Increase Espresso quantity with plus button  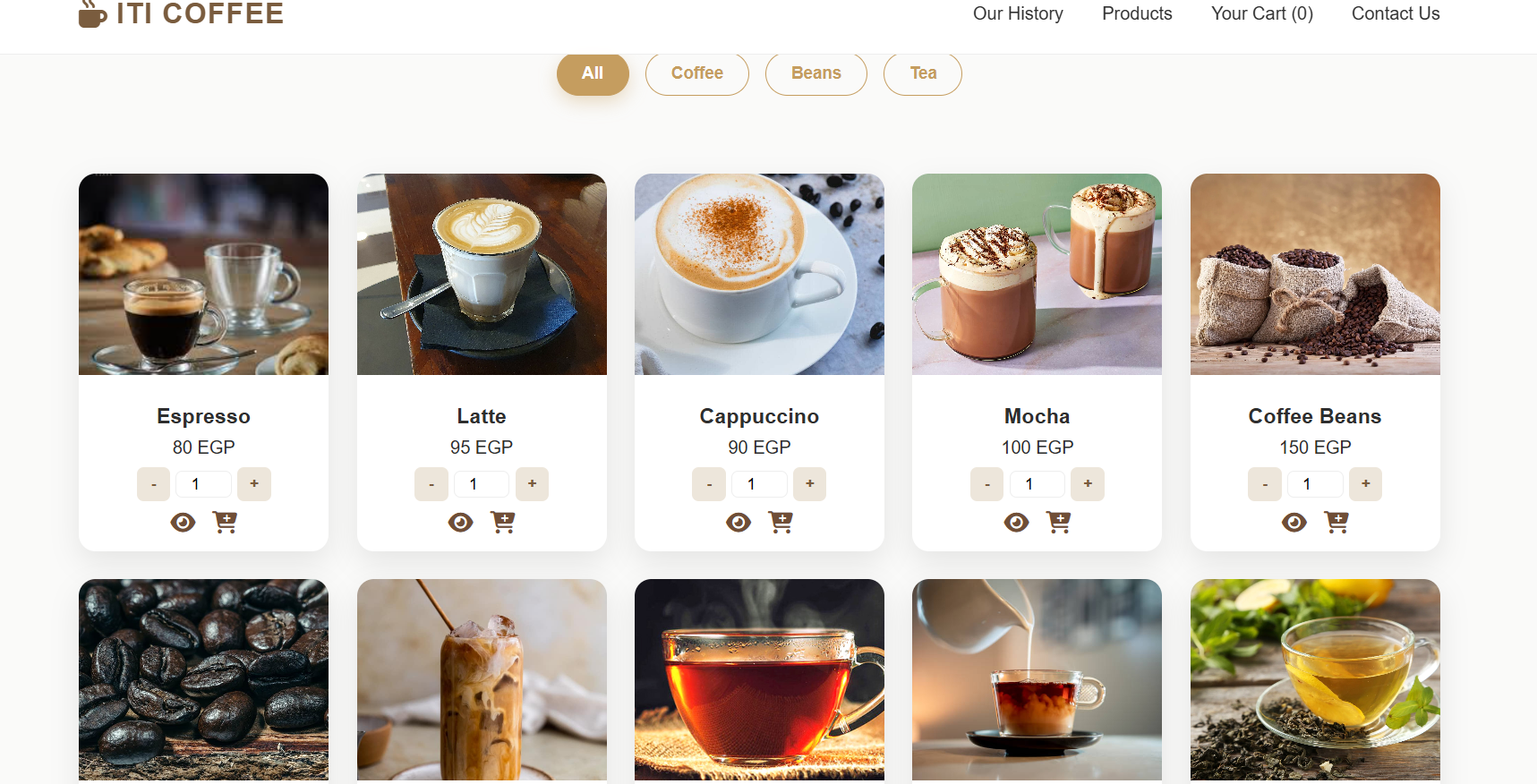tap(254, 484)
